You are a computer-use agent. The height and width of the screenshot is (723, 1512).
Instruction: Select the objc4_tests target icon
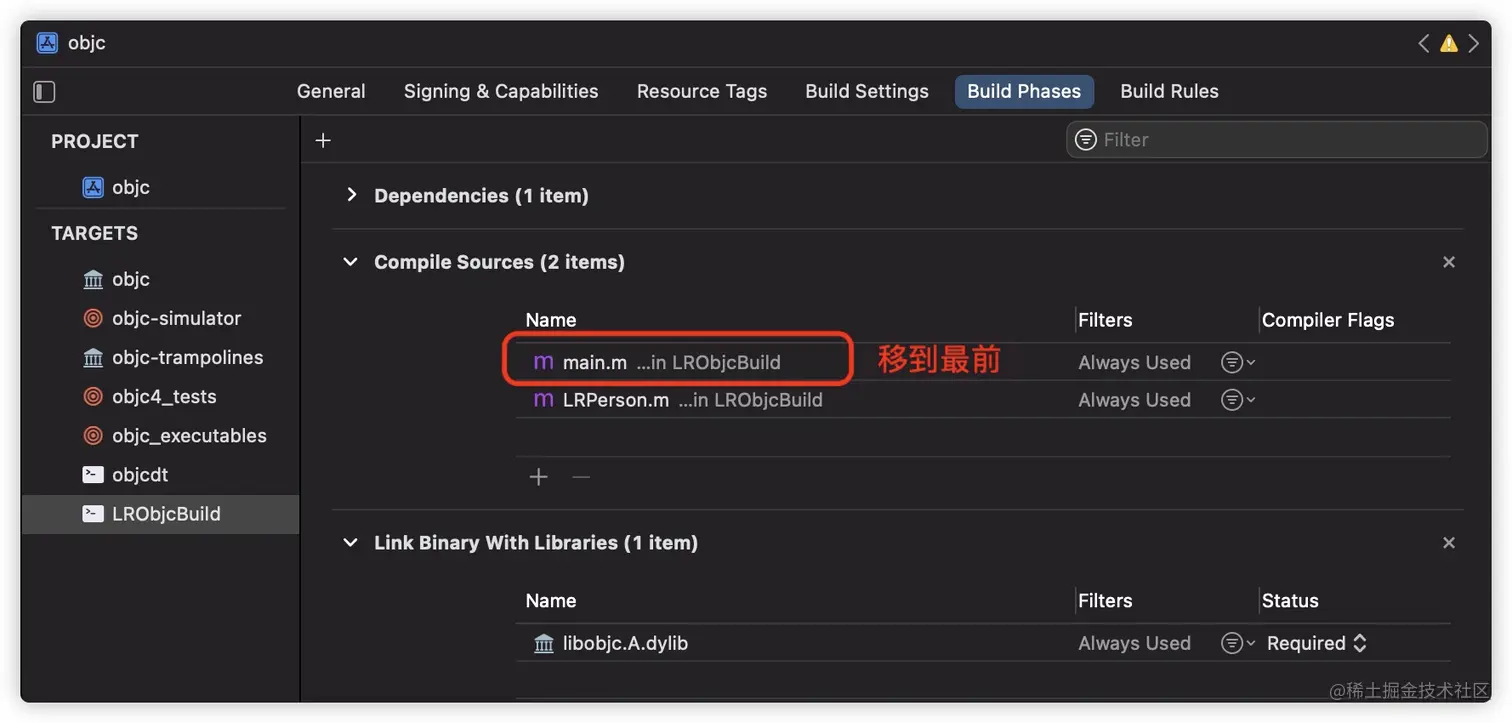[x=92, y=396]
